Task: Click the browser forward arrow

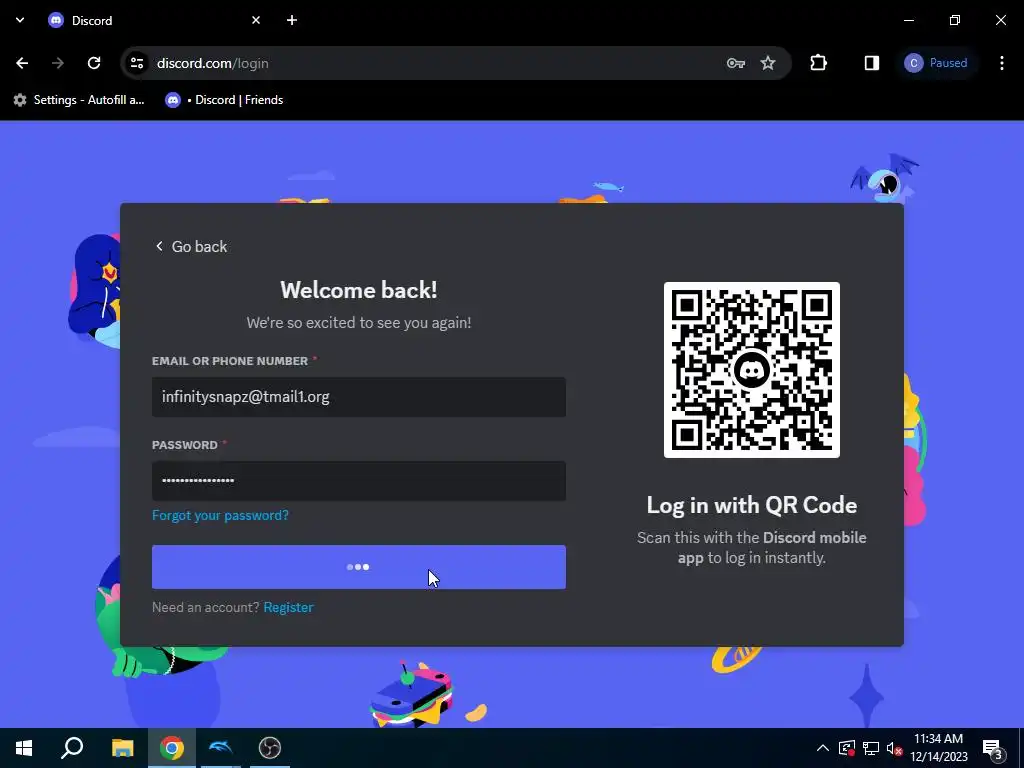Action: pyautogui.click(x=58, y=63)
